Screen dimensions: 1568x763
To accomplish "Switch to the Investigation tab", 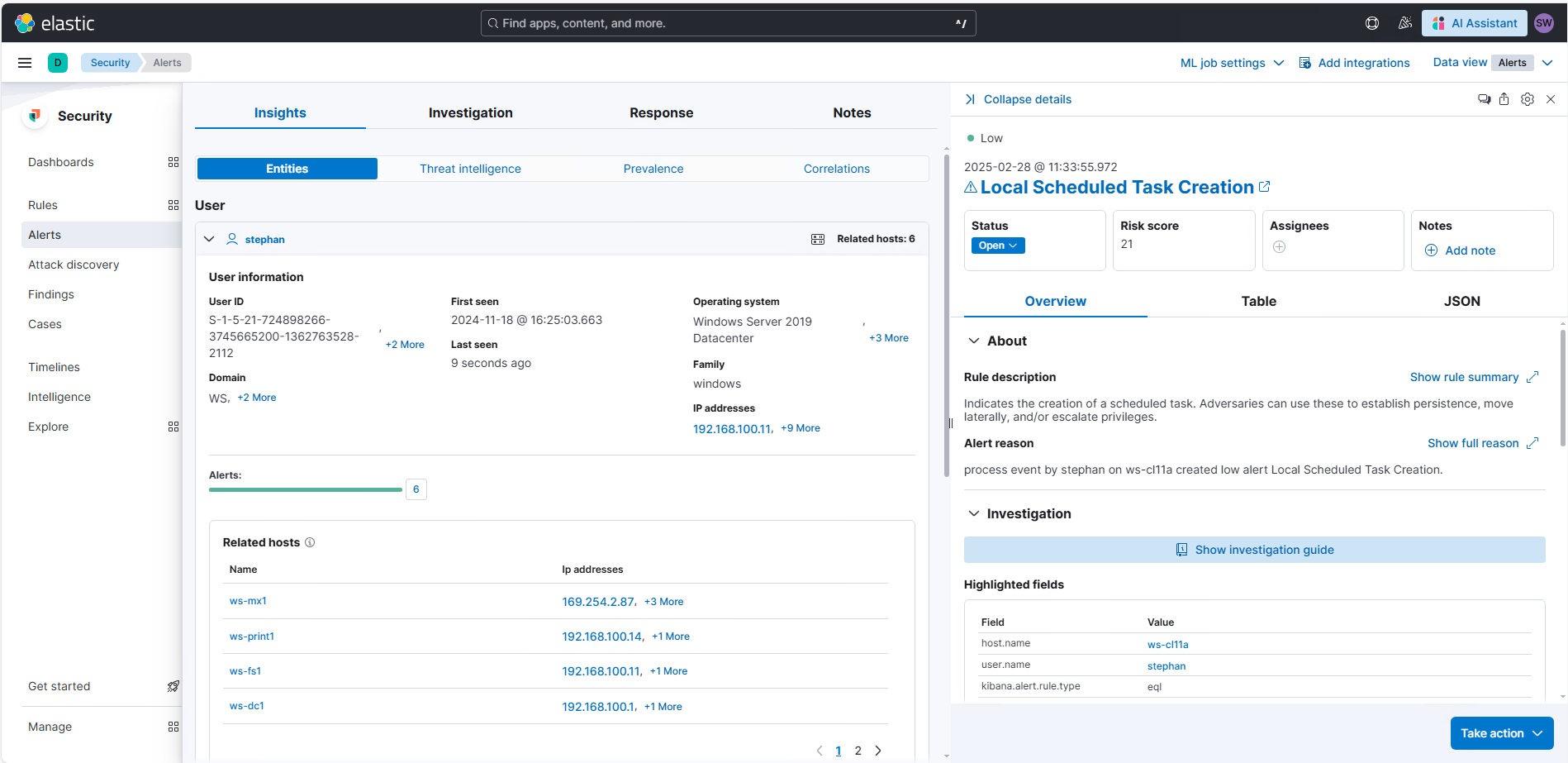I will click(x=471, y=113).
